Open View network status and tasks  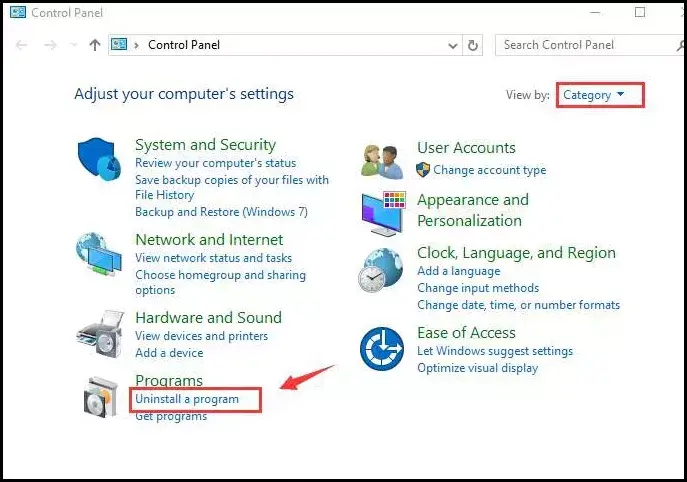click(x=213, y=258)
